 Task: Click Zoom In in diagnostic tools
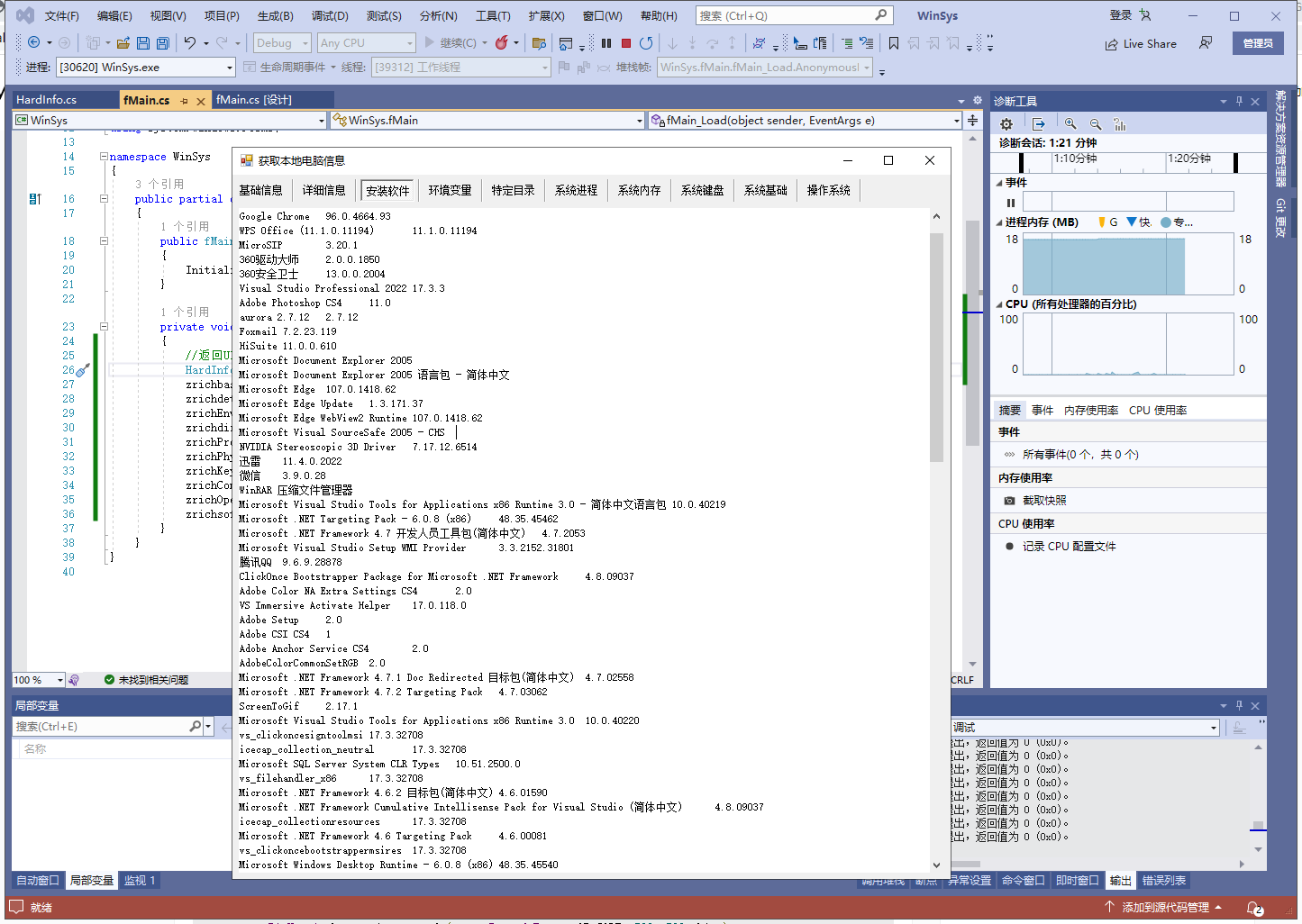[x=1070, y=124]
